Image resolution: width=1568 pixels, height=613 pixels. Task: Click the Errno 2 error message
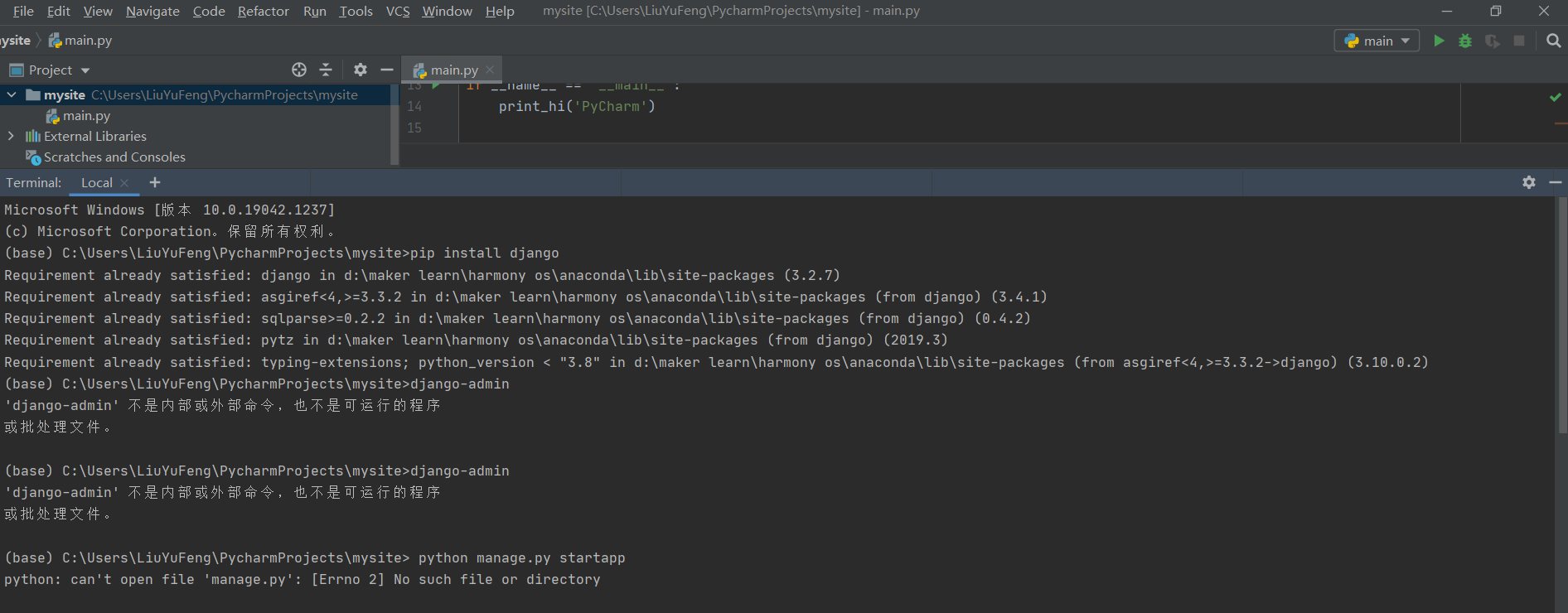[x=302, y=579]
